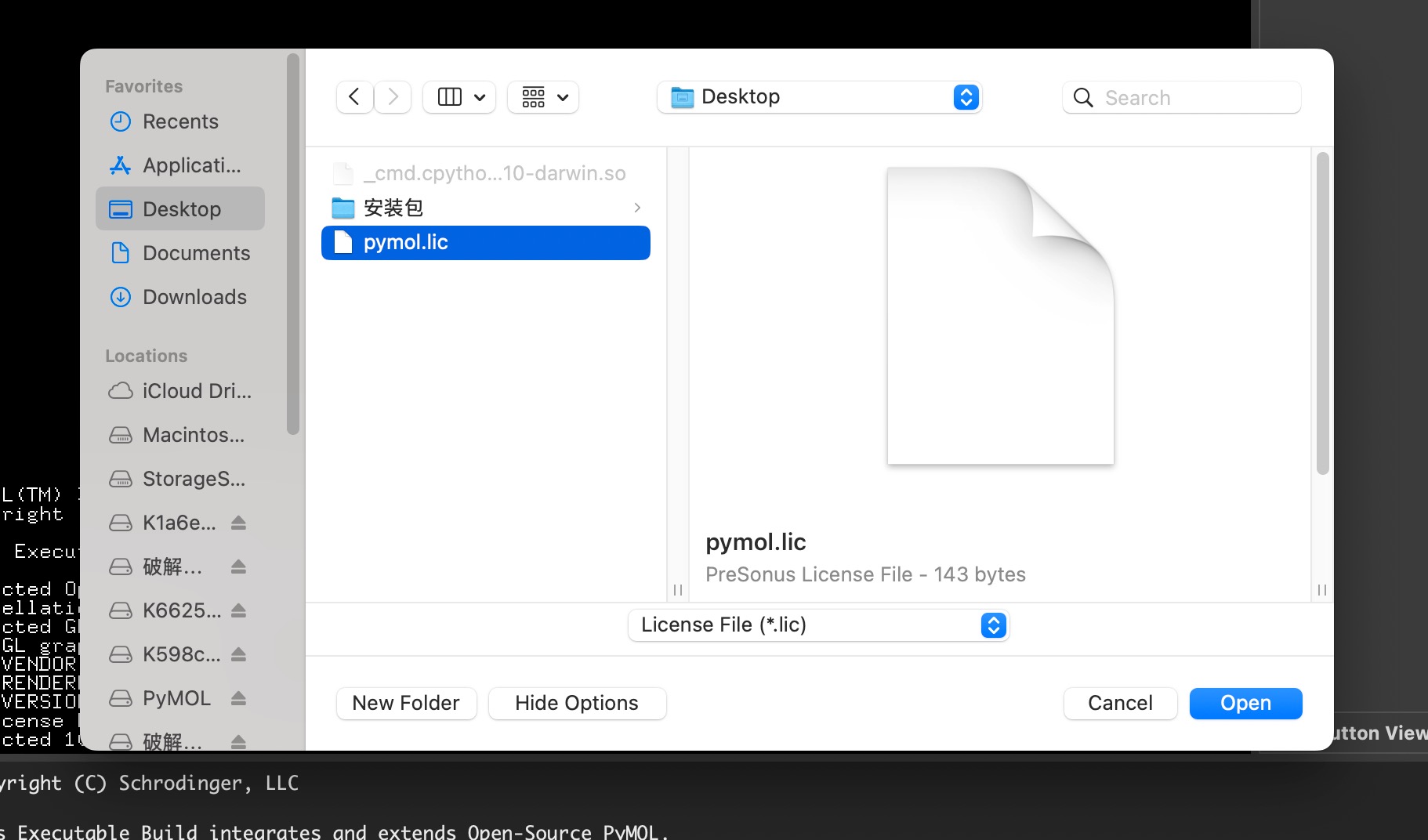Select iCloud Drive location
Viewport: 1428px width, 840px height.
pos(196,391)
